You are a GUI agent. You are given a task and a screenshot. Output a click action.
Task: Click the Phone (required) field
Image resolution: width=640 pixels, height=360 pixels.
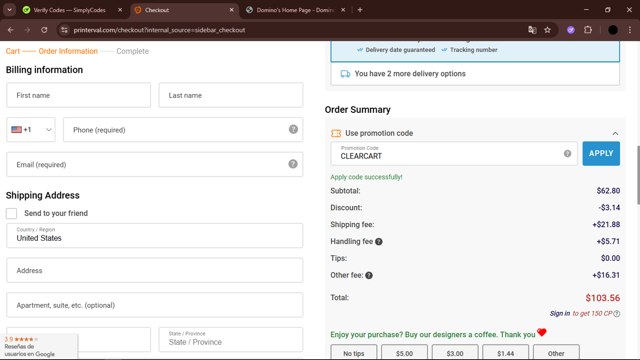coord(183,130)
